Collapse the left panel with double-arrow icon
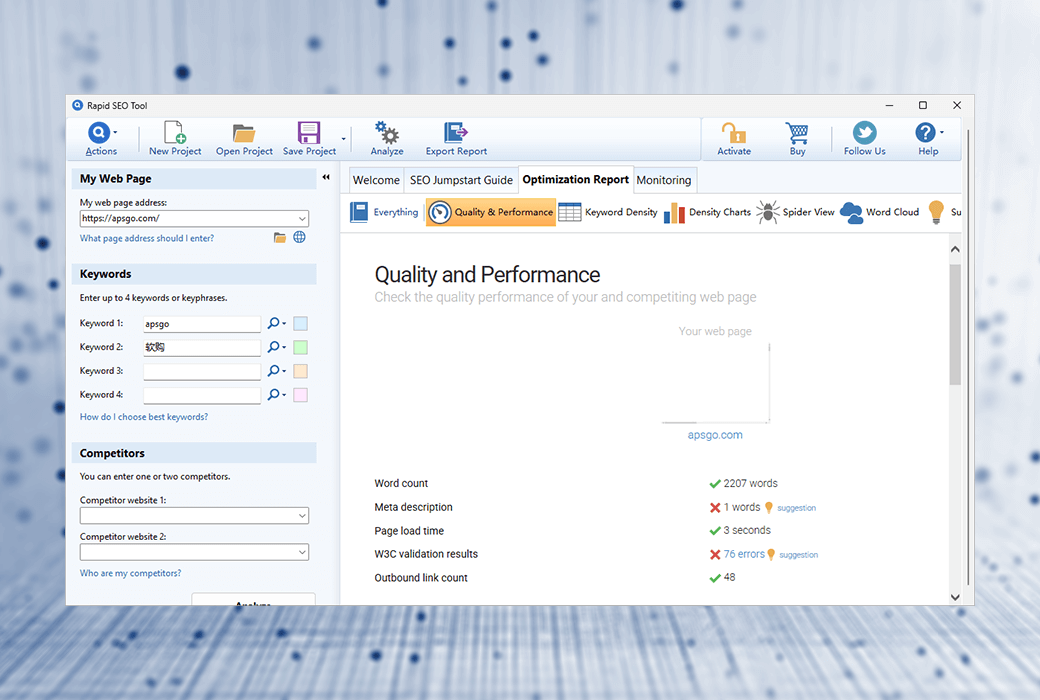Viewport: 1040px width, 700px height. pos(326,177)
